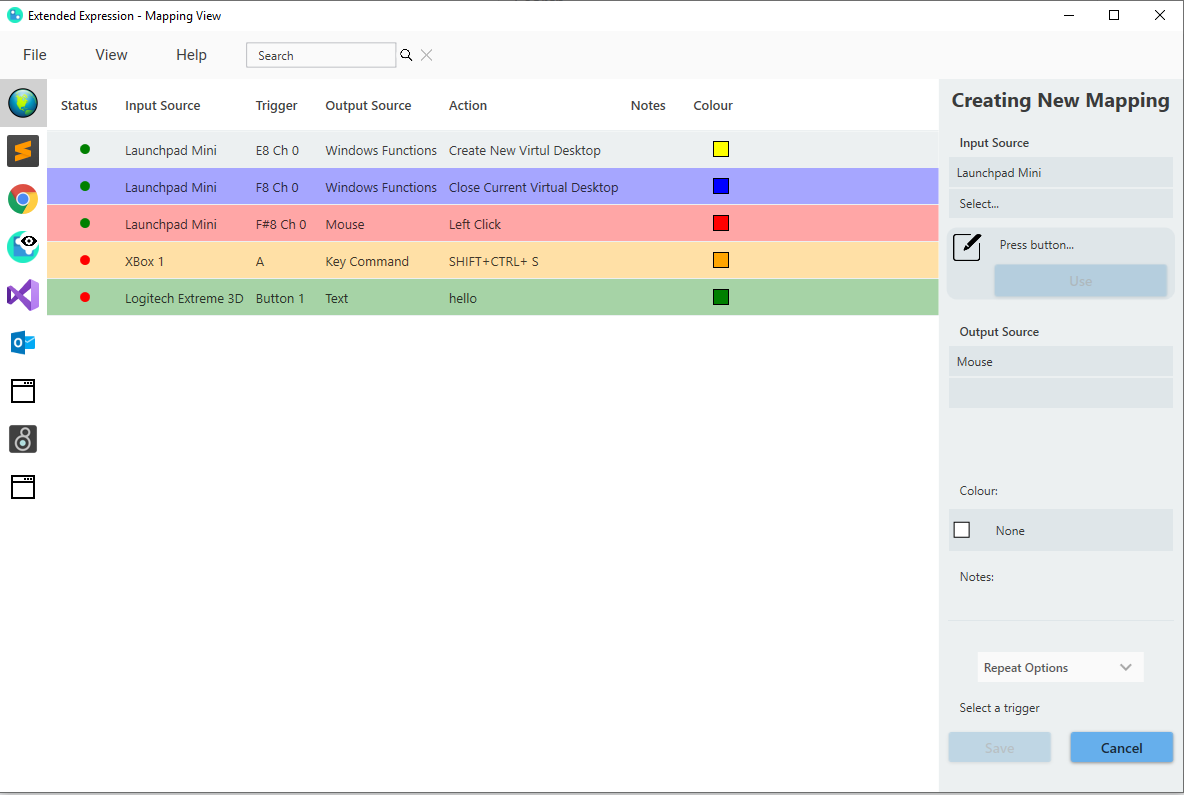1184x795 pixels.
Task: Open the Mouse output source dropdown
Action: click(x=1060, y=362)
